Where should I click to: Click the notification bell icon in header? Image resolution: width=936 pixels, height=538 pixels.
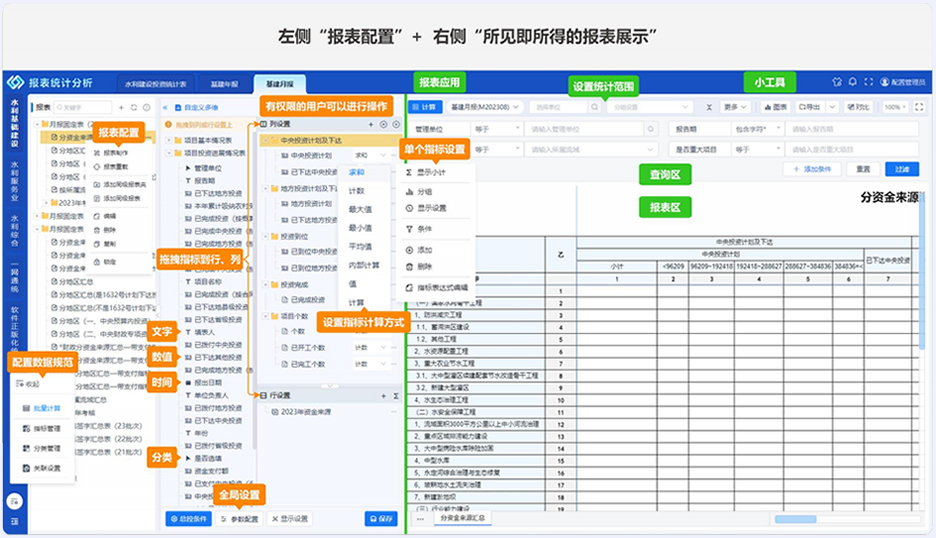[853, 82]
